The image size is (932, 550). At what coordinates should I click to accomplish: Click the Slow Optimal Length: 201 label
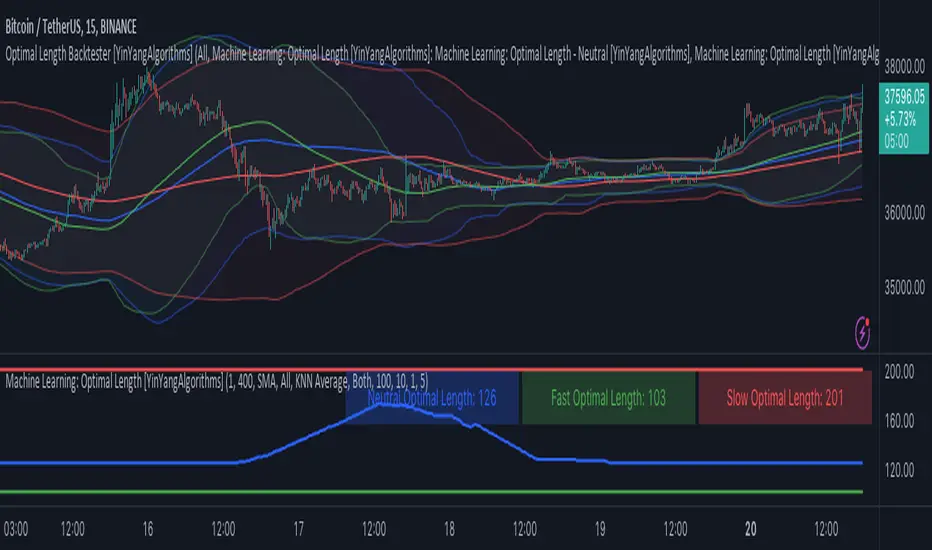pyautogui.click(x=785, y=398)
